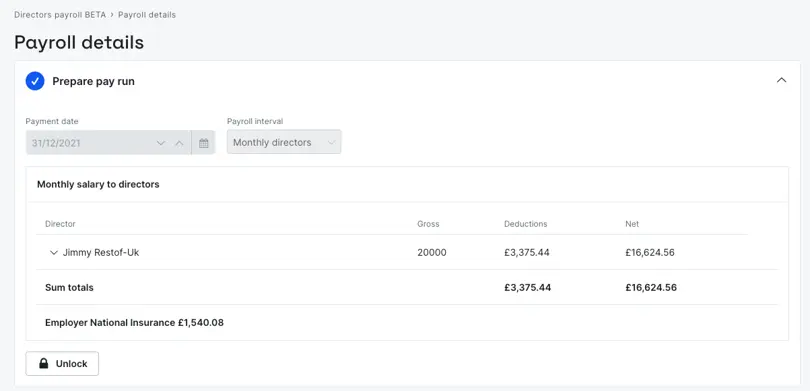Click the Jimmy Restof-Uk name
This screenshot has width=810, height=391.
click(x=101, y=253)
